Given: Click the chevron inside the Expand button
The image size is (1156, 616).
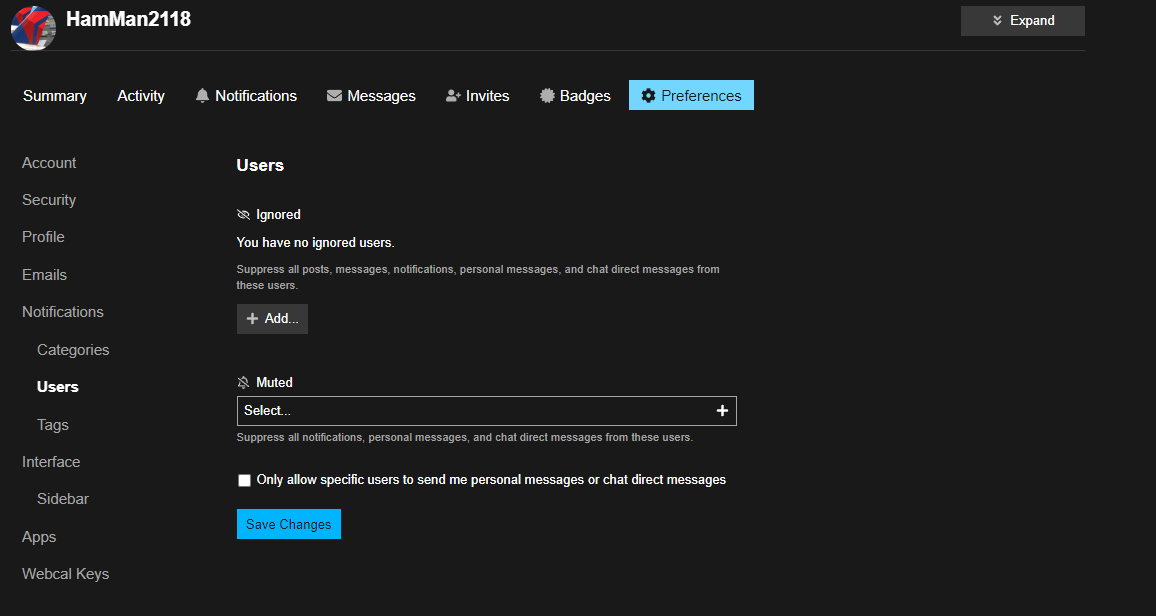Looking at the screenshot, I should [x=997, y=20].
